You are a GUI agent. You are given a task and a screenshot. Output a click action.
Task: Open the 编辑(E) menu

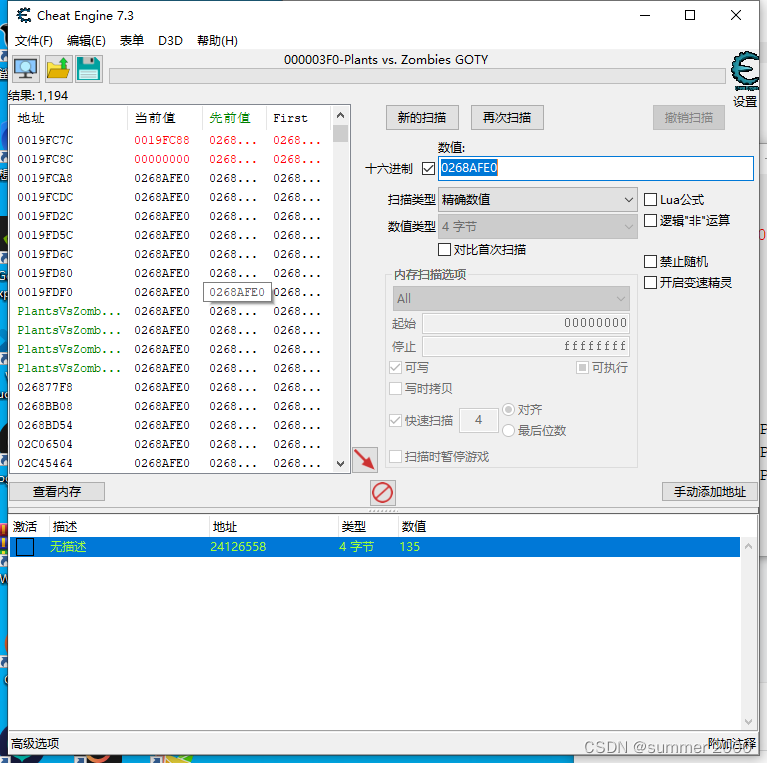86,41
